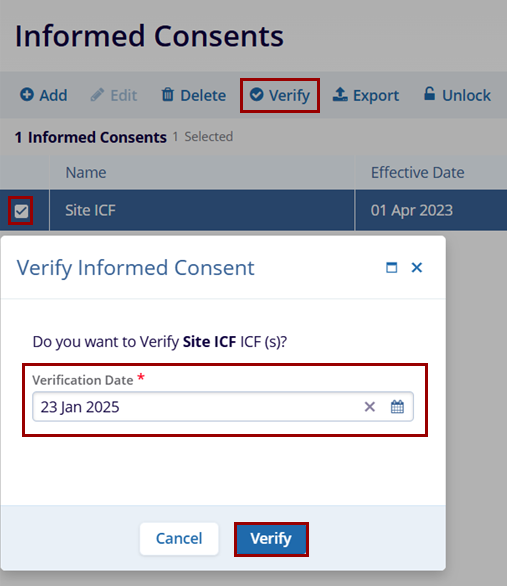Click the 1 Selected count label

point(203,137)
